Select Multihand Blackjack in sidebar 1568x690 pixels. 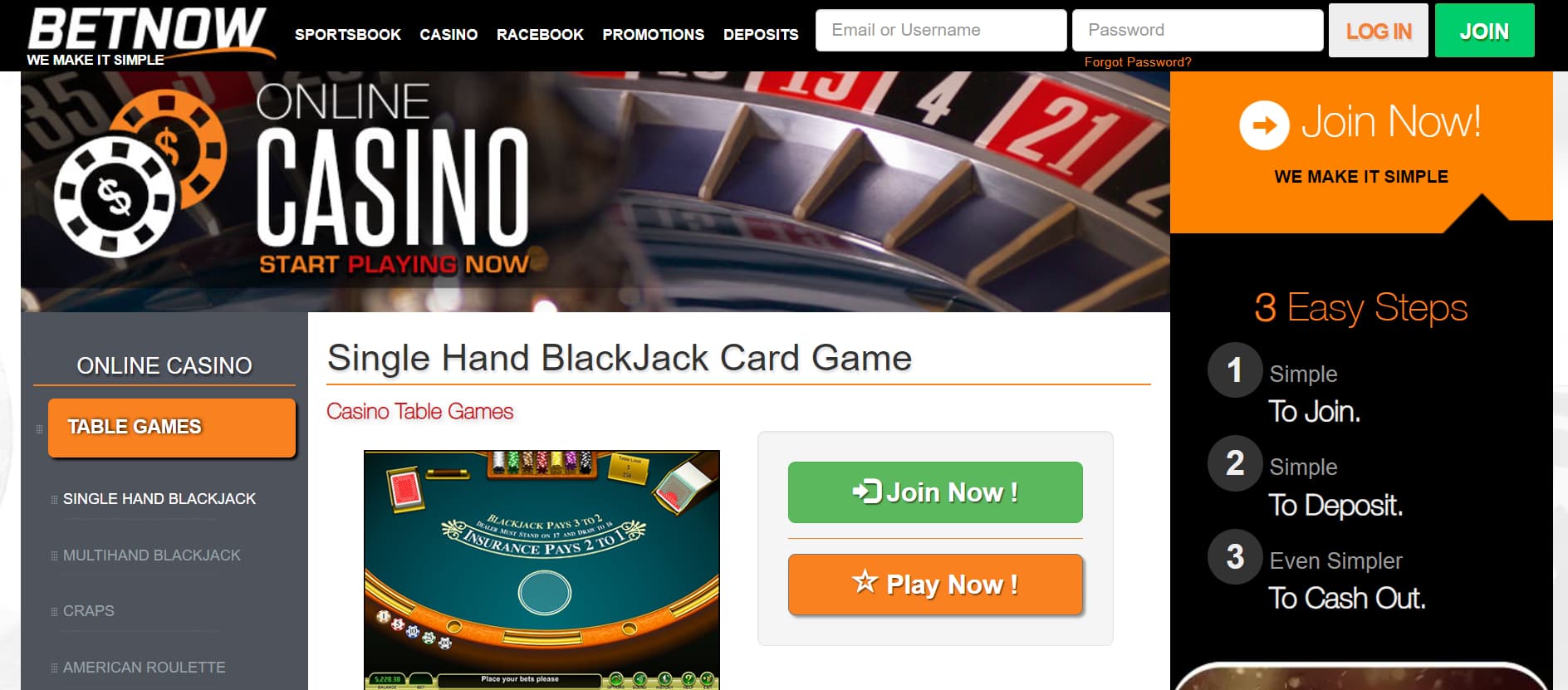click(152, 555)
